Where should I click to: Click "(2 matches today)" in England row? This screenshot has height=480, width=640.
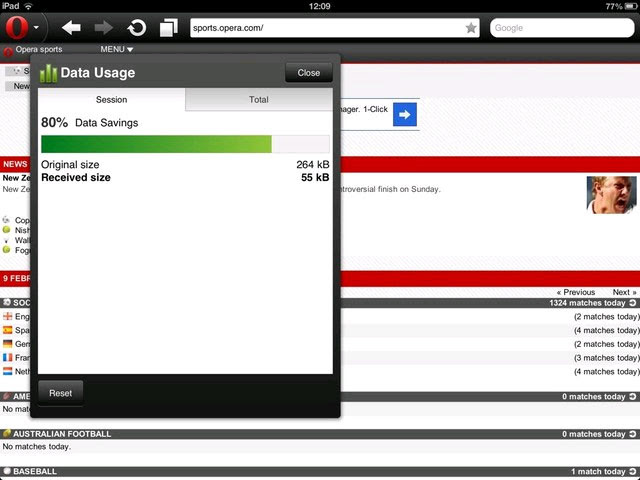pyautogui.click(x=607, y=317)
